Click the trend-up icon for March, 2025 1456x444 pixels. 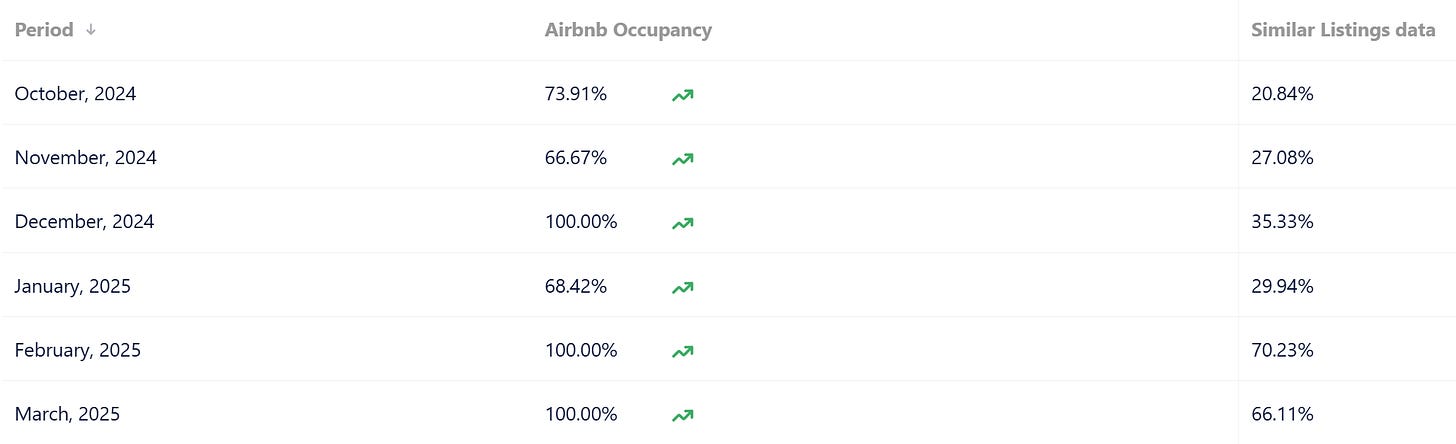pyautogui.click(x=683, y=415)
